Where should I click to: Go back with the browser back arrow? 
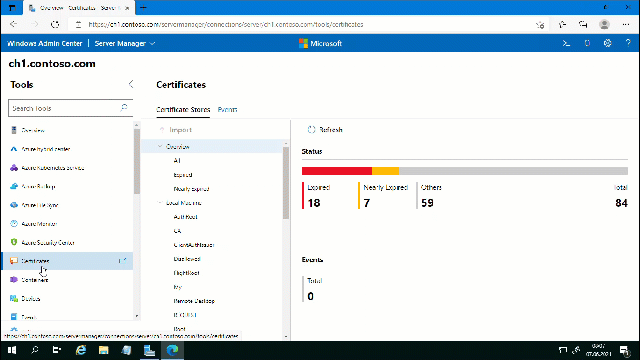click(x=13, y=24)
